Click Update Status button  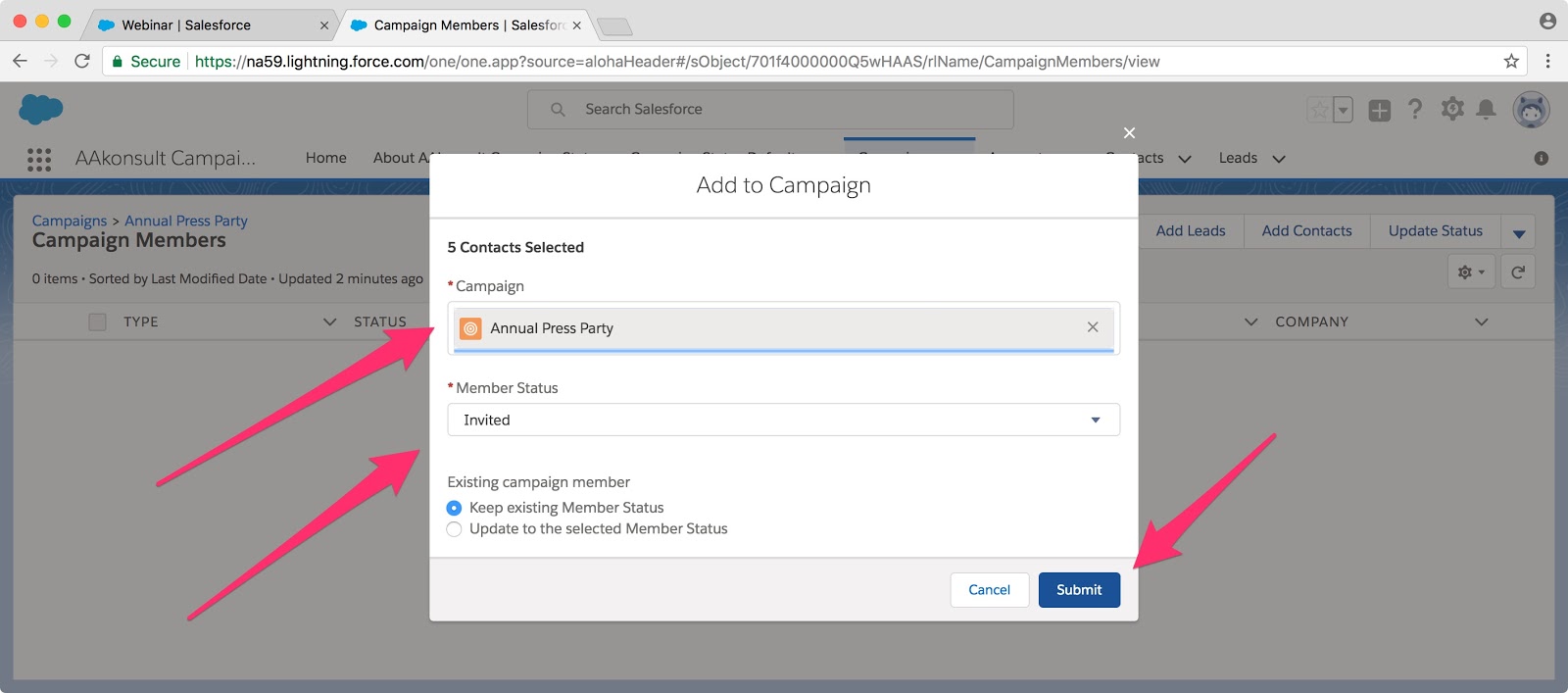click(1435, 231)
